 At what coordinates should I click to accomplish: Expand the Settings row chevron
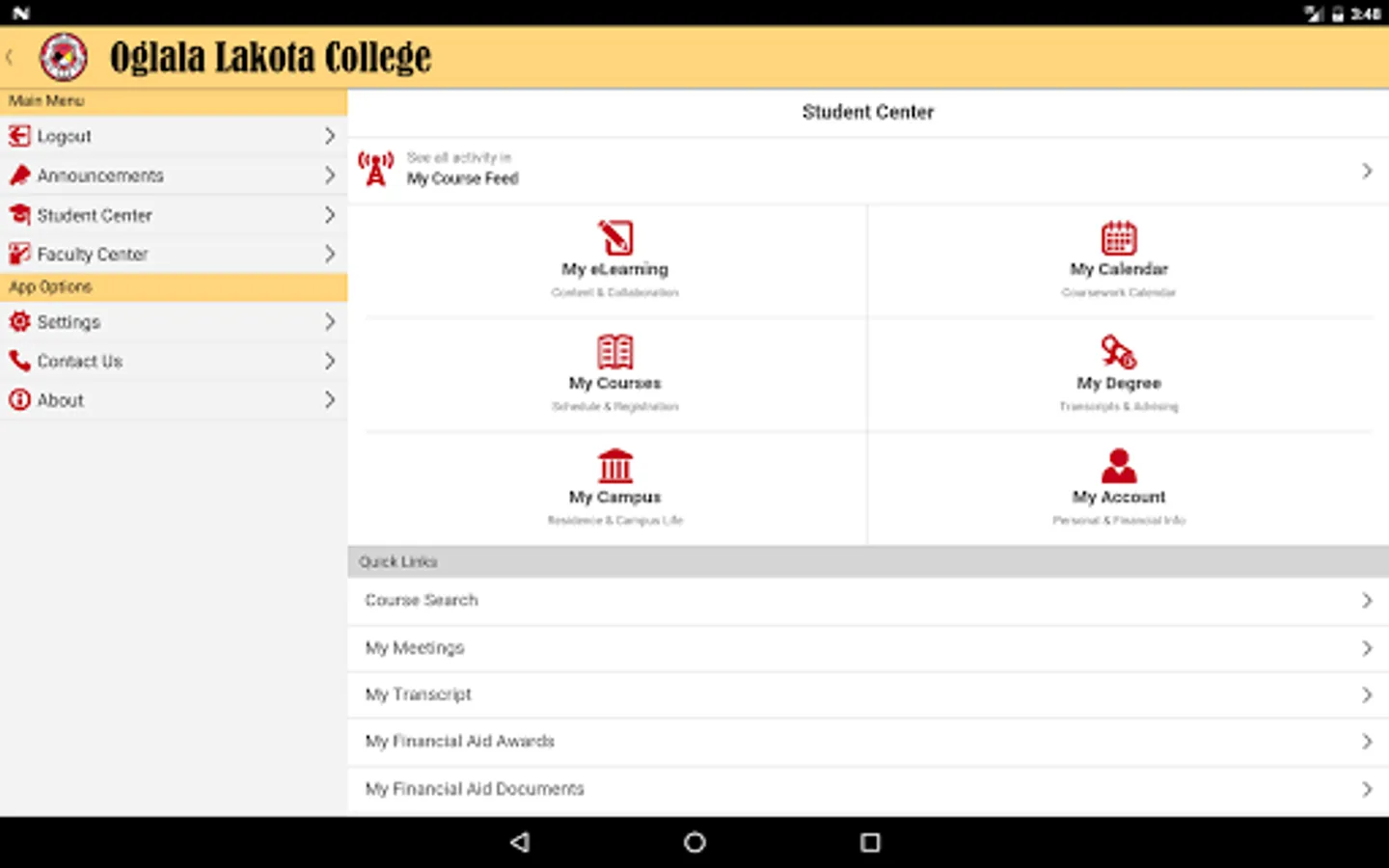coord(330,321)
